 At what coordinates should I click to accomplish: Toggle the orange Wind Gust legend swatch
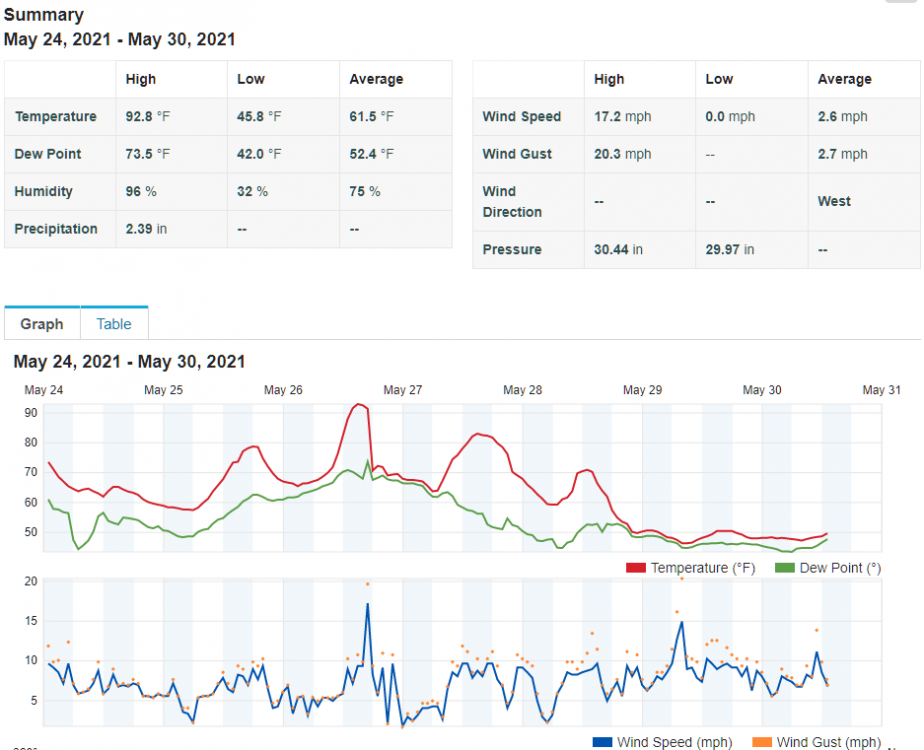761,742
